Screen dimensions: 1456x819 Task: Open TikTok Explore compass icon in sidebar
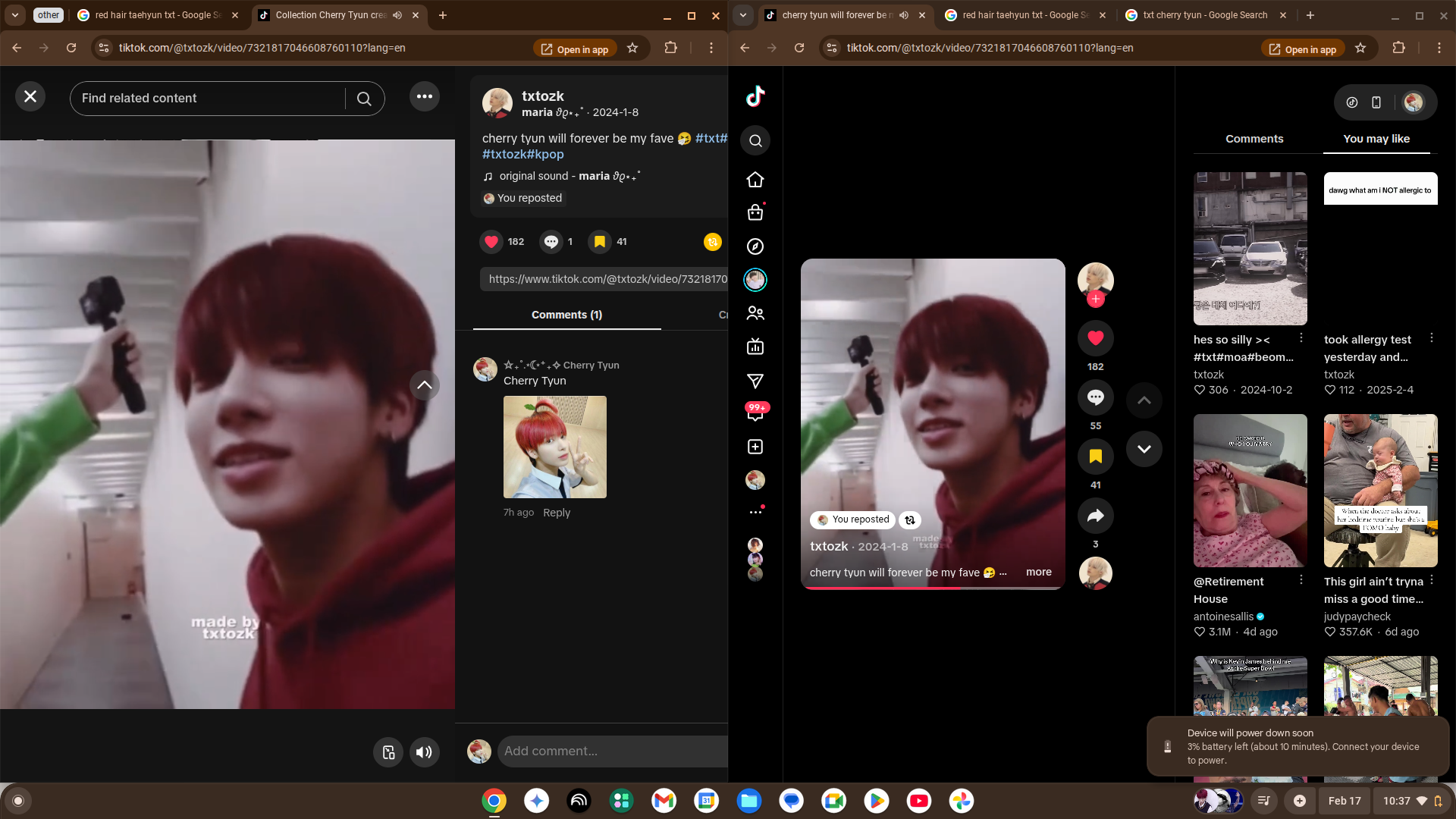(x=755, y=246)
